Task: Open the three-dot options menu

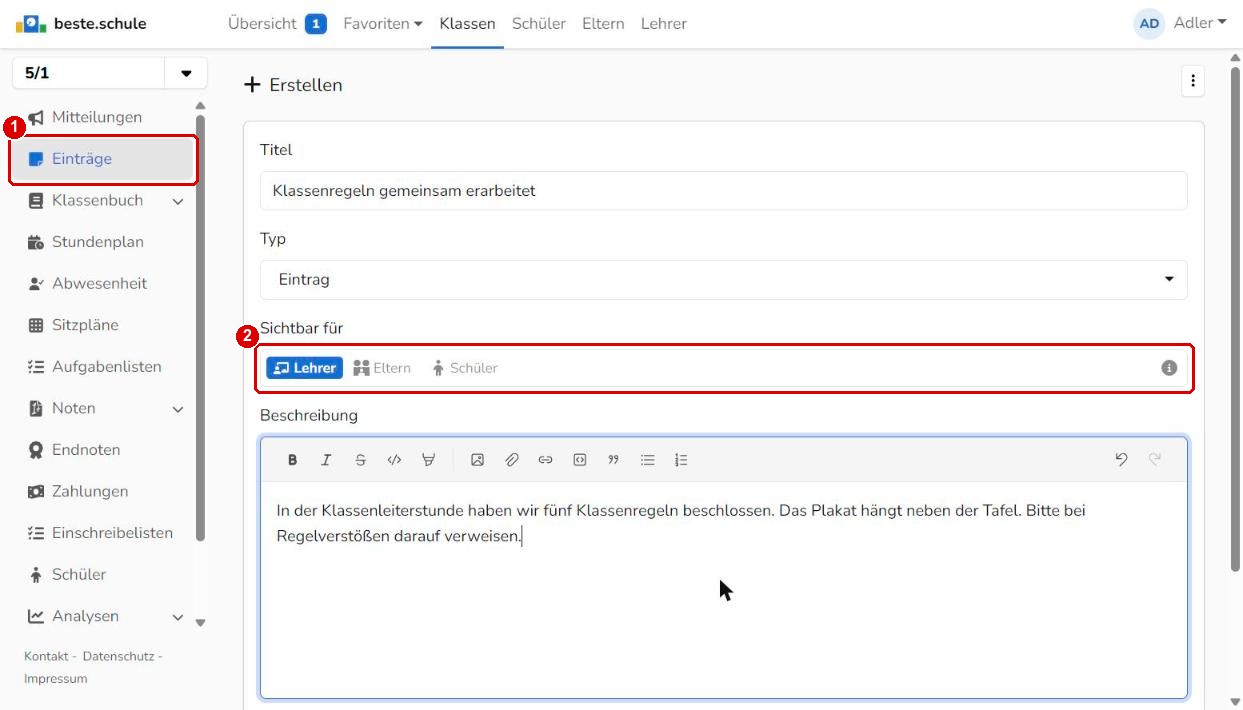Action: pos(1192,82)
